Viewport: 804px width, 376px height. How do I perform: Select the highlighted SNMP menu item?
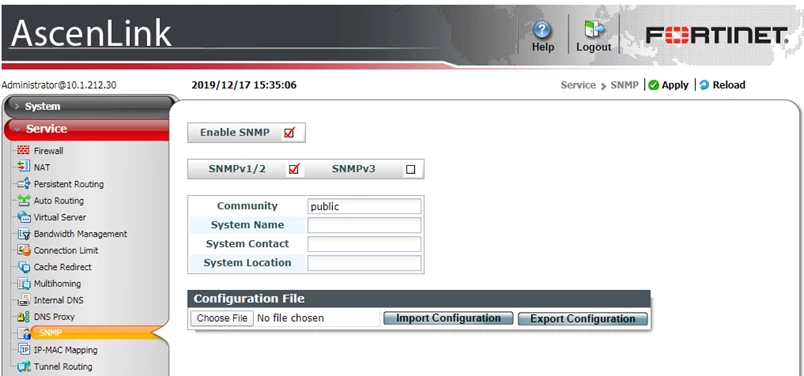tap(92, 333)
